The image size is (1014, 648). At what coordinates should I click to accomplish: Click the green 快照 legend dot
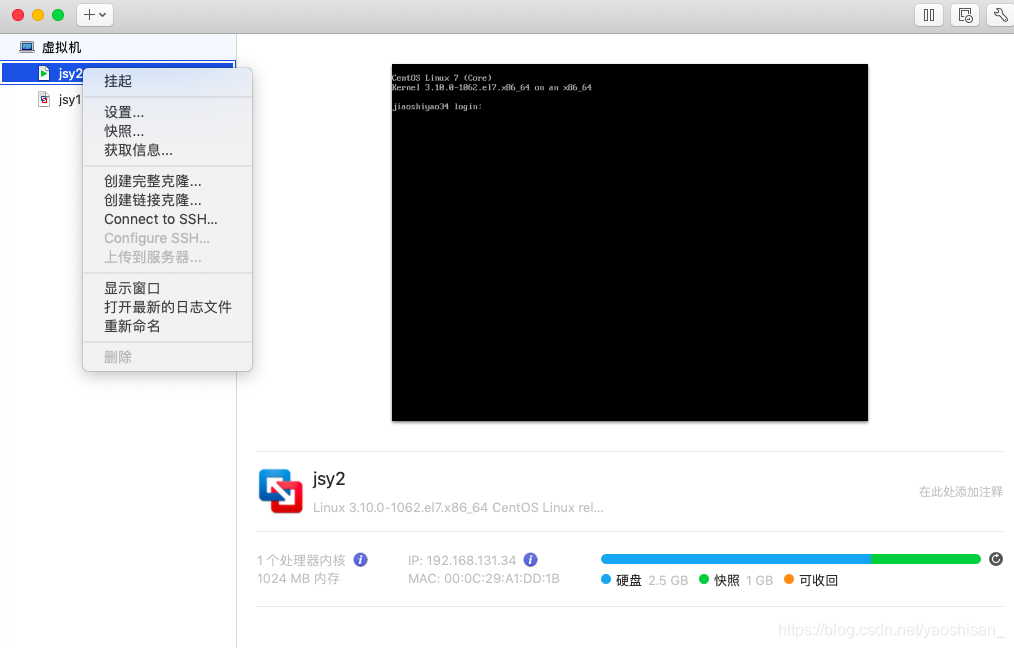(x=704, y=579)
